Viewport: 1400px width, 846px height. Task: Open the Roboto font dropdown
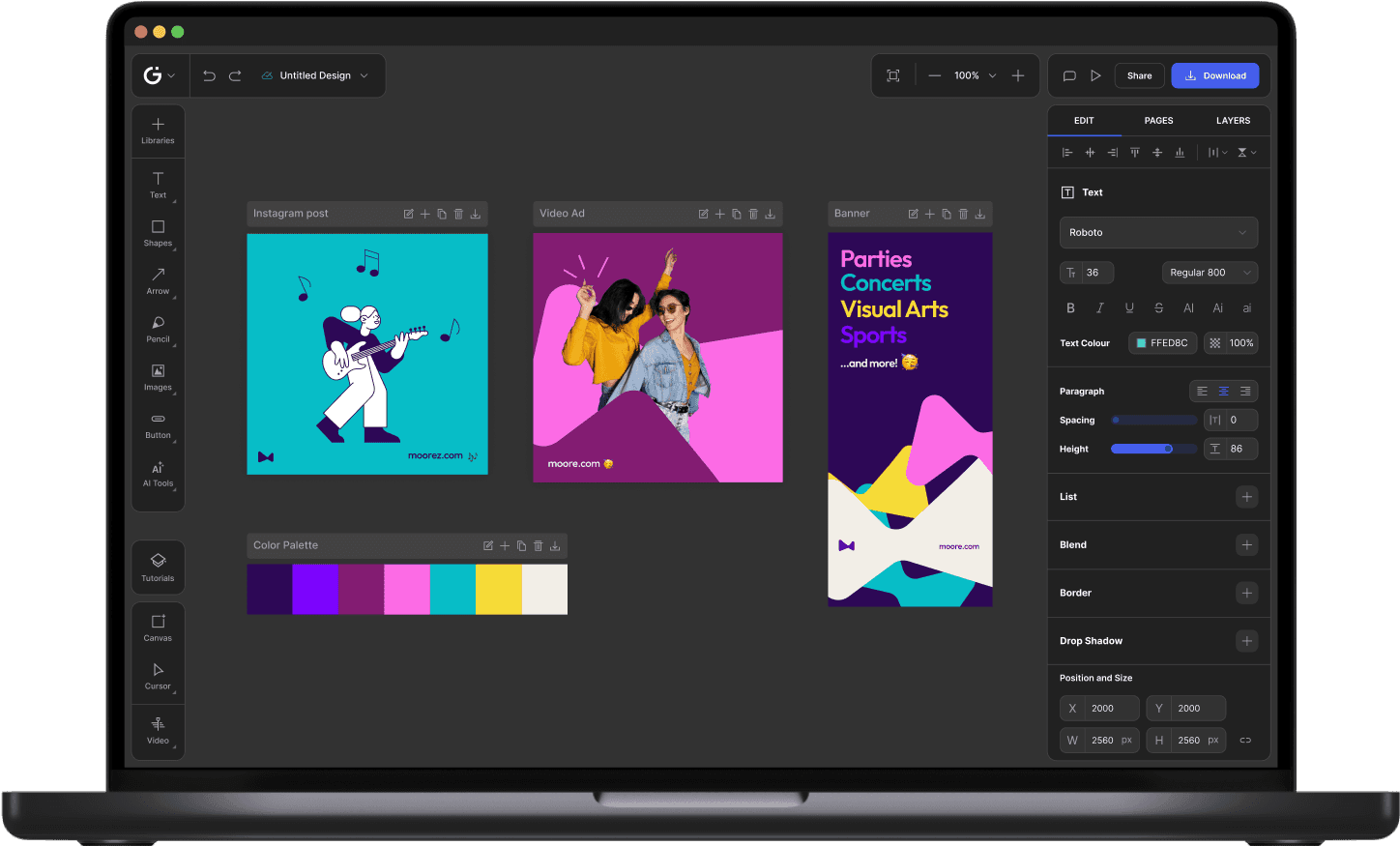[x=1158, y=232]
